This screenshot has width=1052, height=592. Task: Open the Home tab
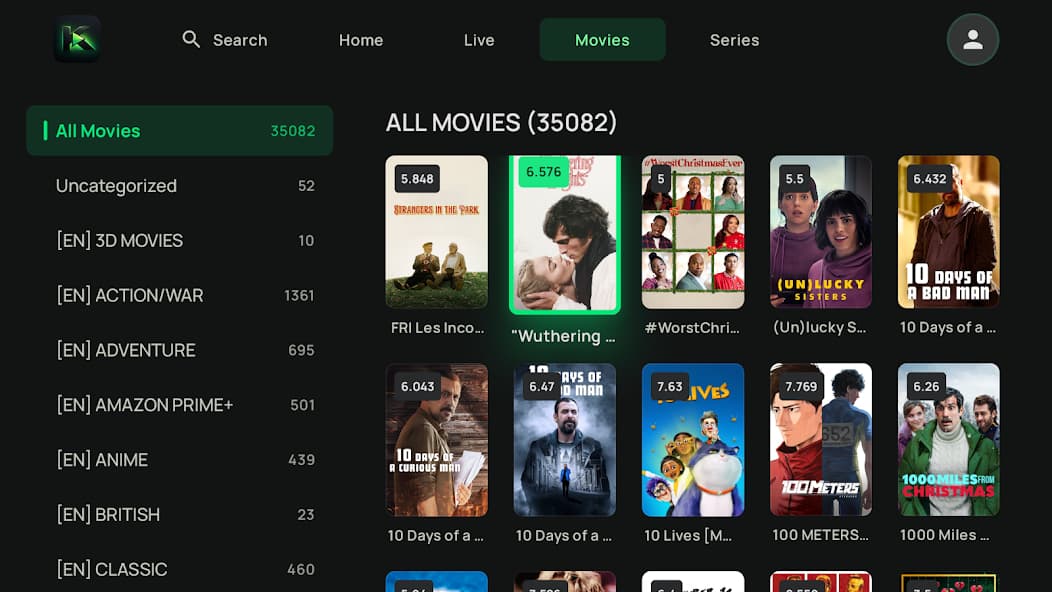(361, 40)
